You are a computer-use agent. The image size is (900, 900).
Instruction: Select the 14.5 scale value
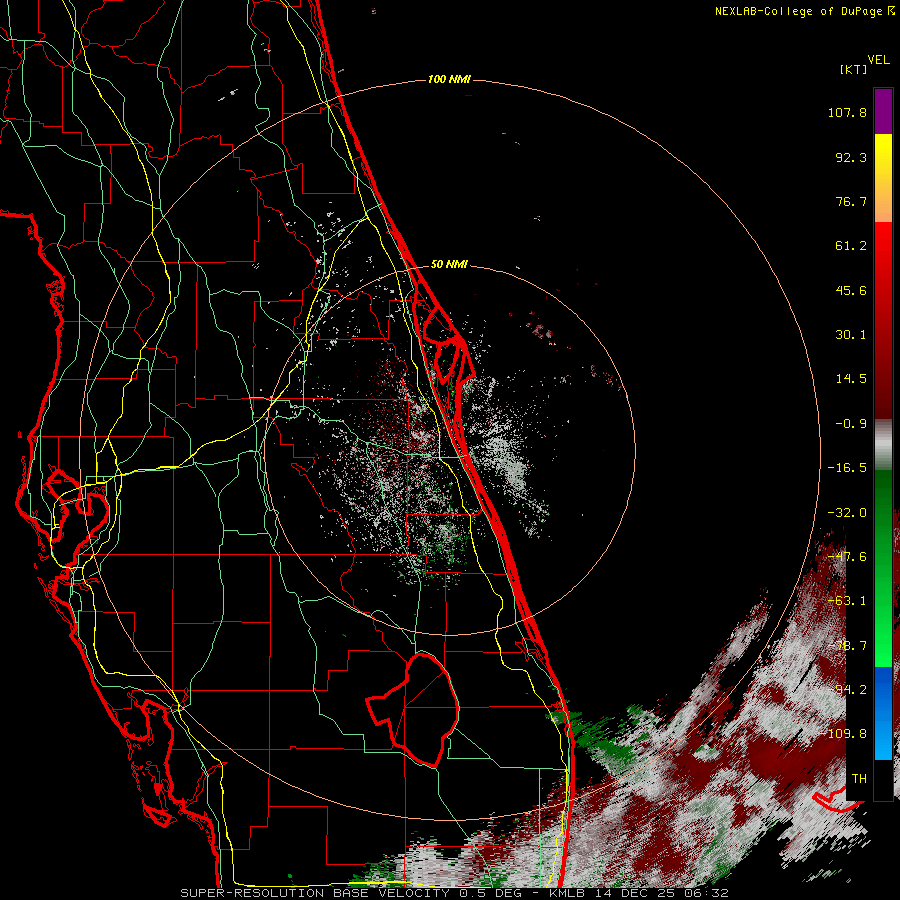point(851,379)
